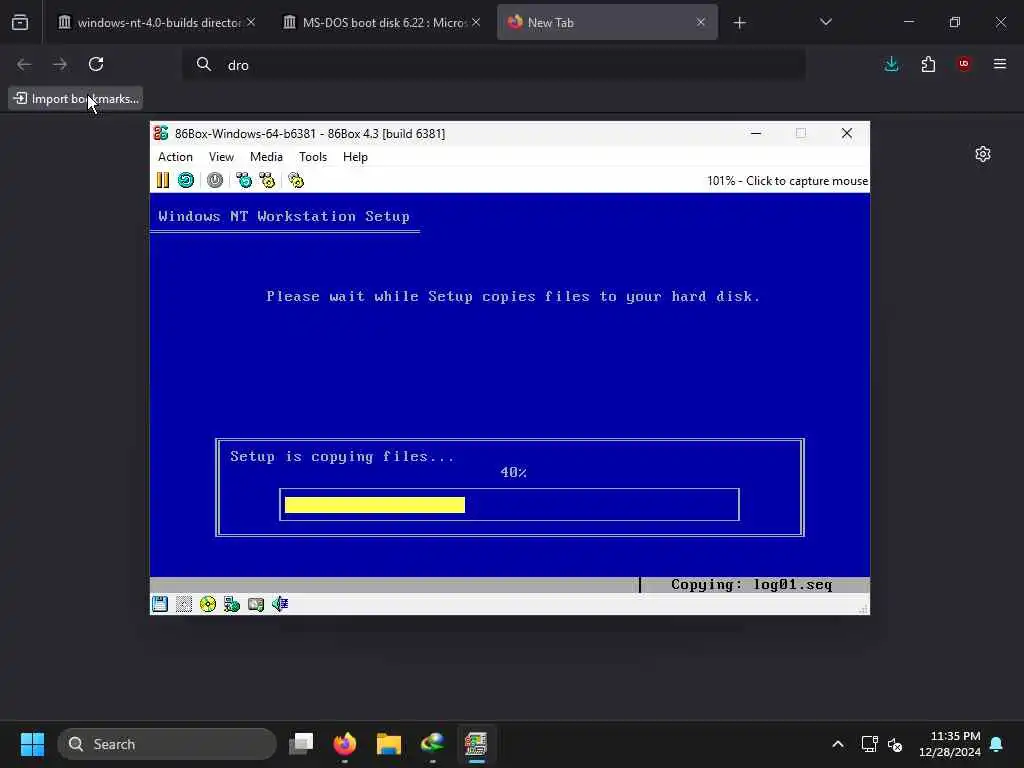Open the 86Box Media menu

[x=266, y=157]
